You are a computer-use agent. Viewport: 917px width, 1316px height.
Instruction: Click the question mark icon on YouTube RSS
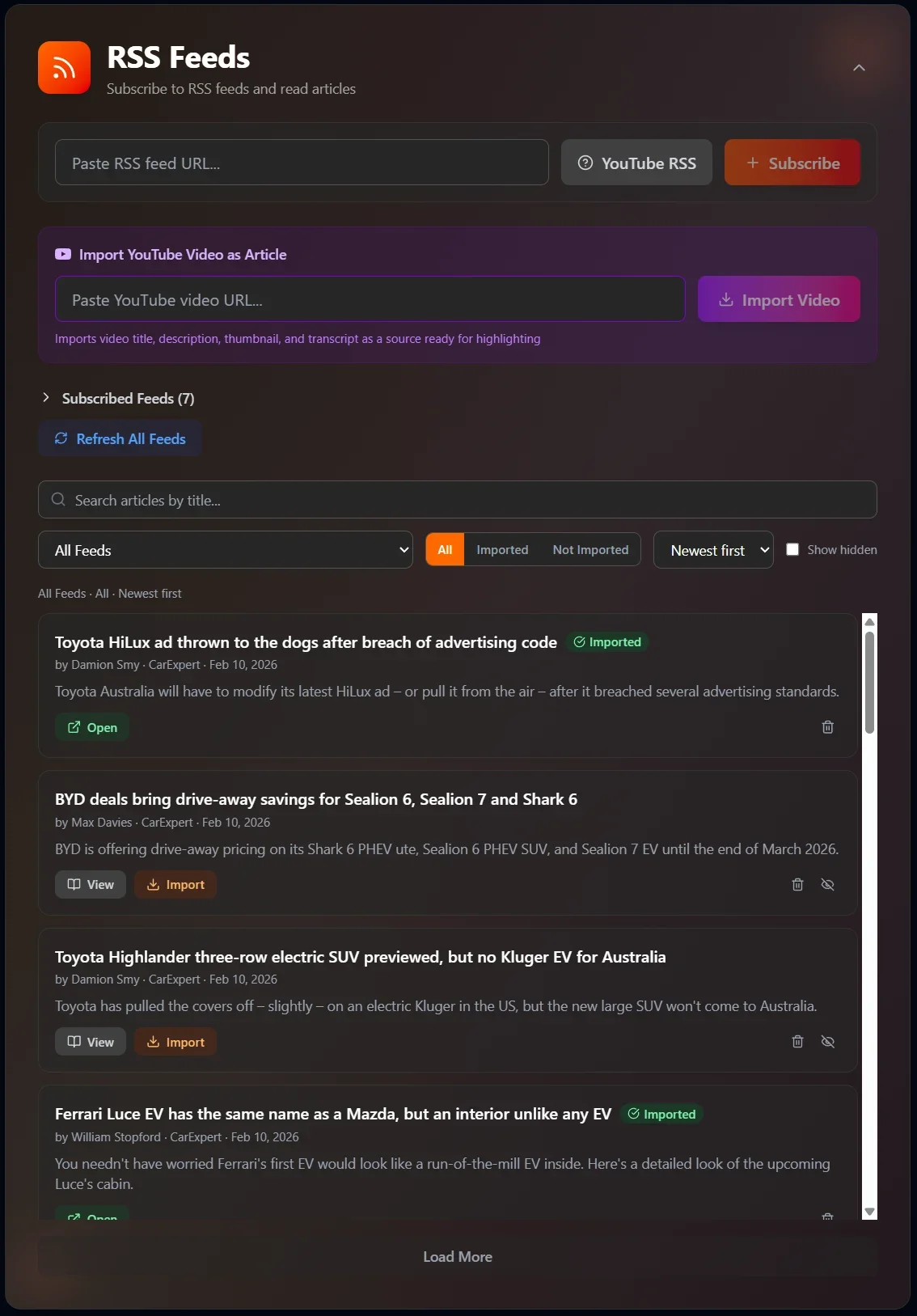click(x=585, y=163)
